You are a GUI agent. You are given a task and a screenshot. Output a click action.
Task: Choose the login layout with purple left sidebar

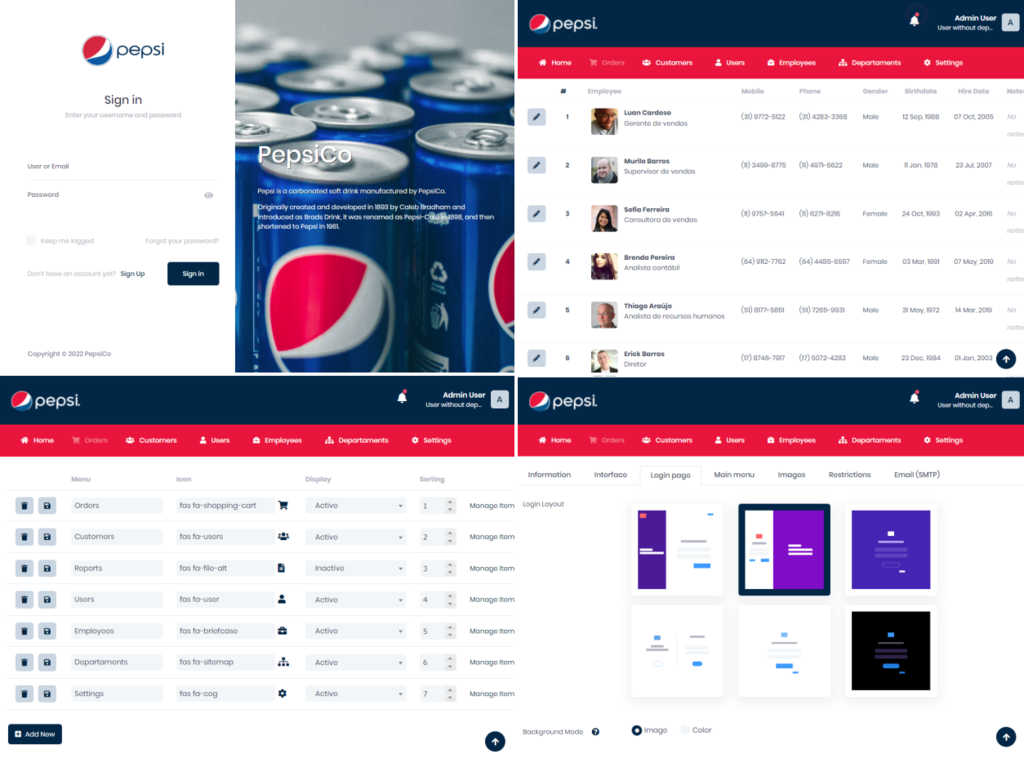pyautogui.click(x=677, y=549)
